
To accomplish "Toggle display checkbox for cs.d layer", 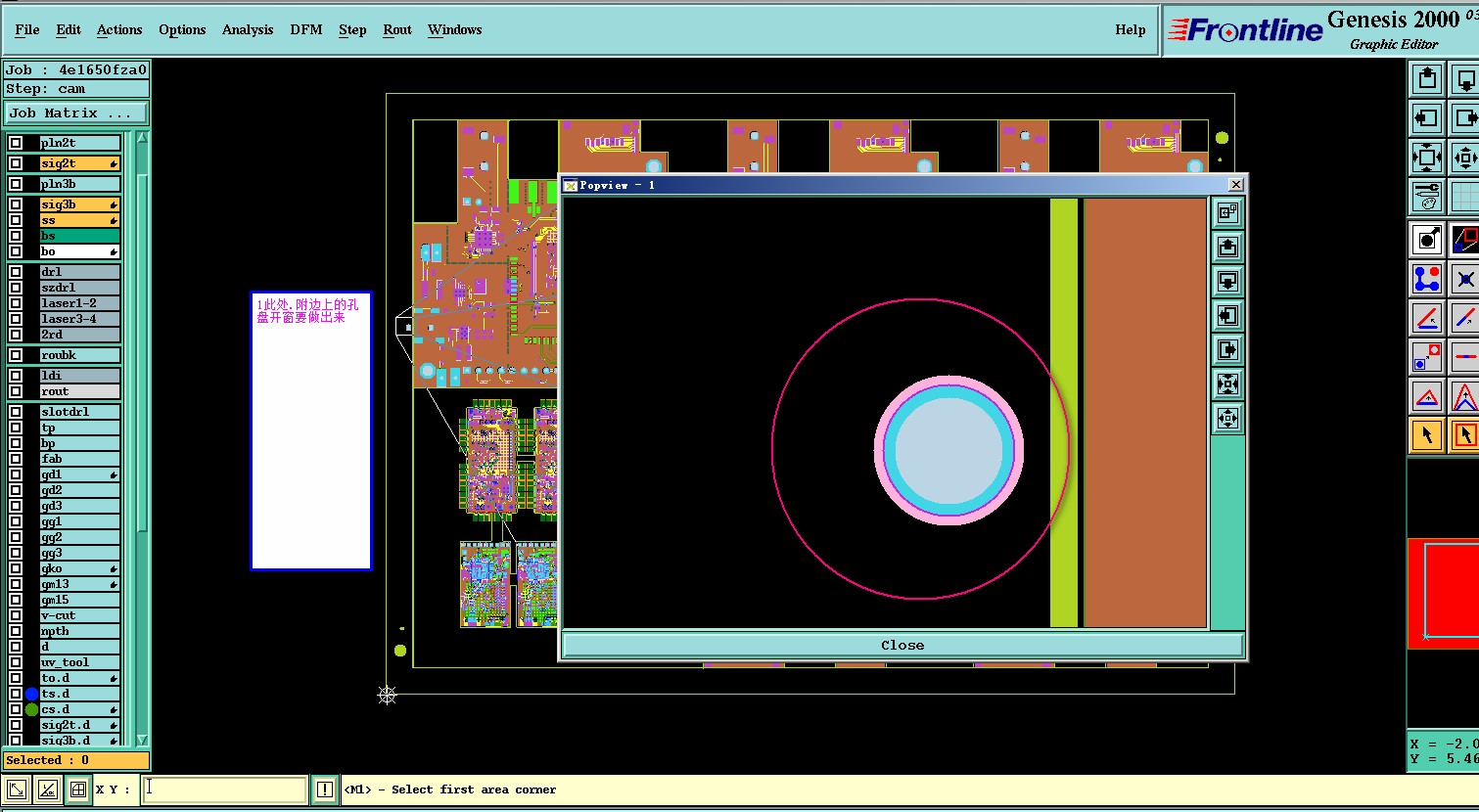I will 16,709.
